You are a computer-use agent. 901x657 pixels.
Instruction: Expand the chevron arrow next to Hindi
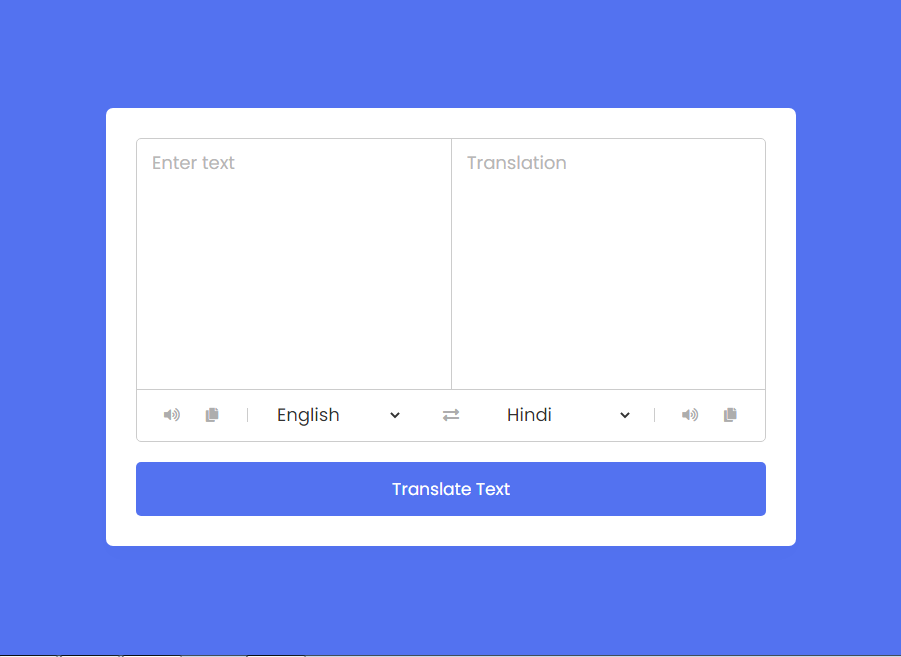[625, 415]
